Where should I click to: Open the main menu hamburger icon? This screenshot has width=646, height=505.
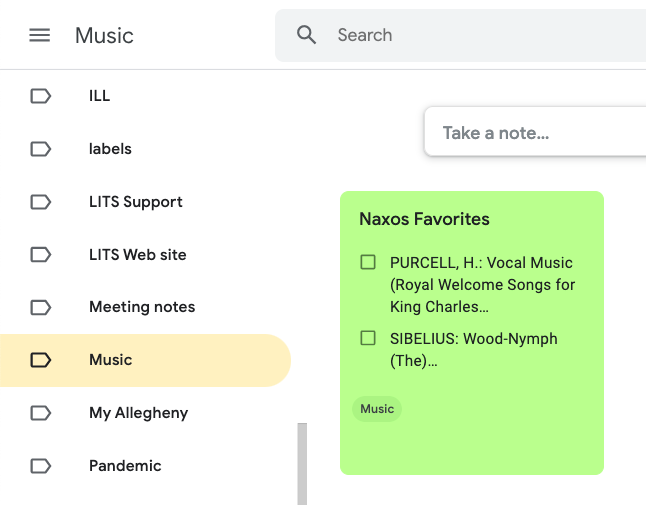39,35
